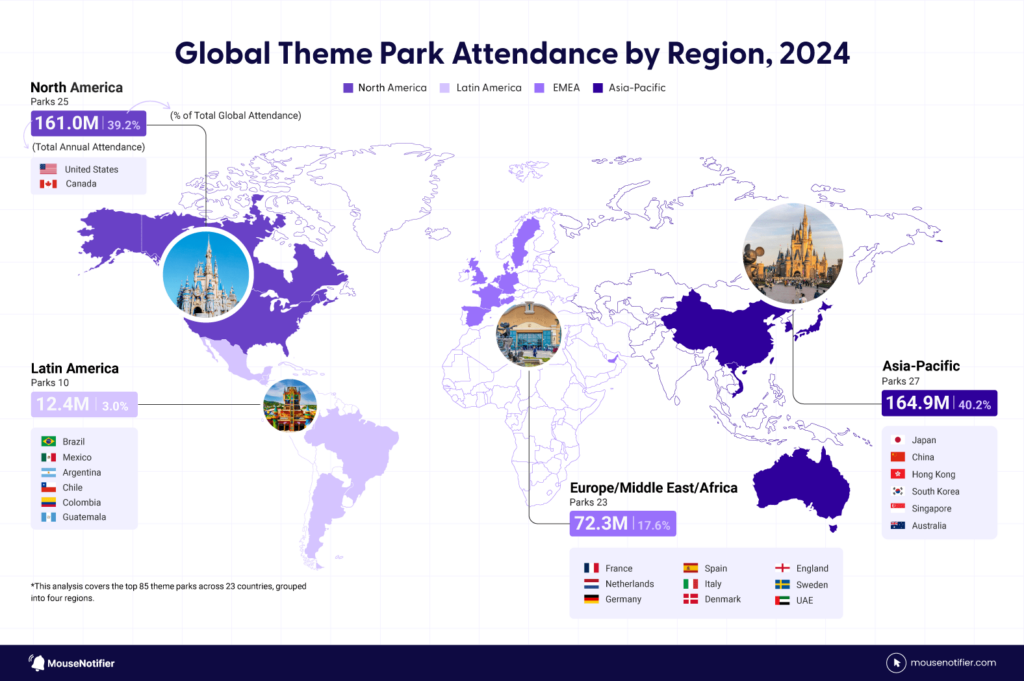The height and width of the screenshot is (681, 1024).
Task: Expand the Europe/Middle East/Africa Parks 23 section
Action: pyautogui.click(x=590, y=502)
